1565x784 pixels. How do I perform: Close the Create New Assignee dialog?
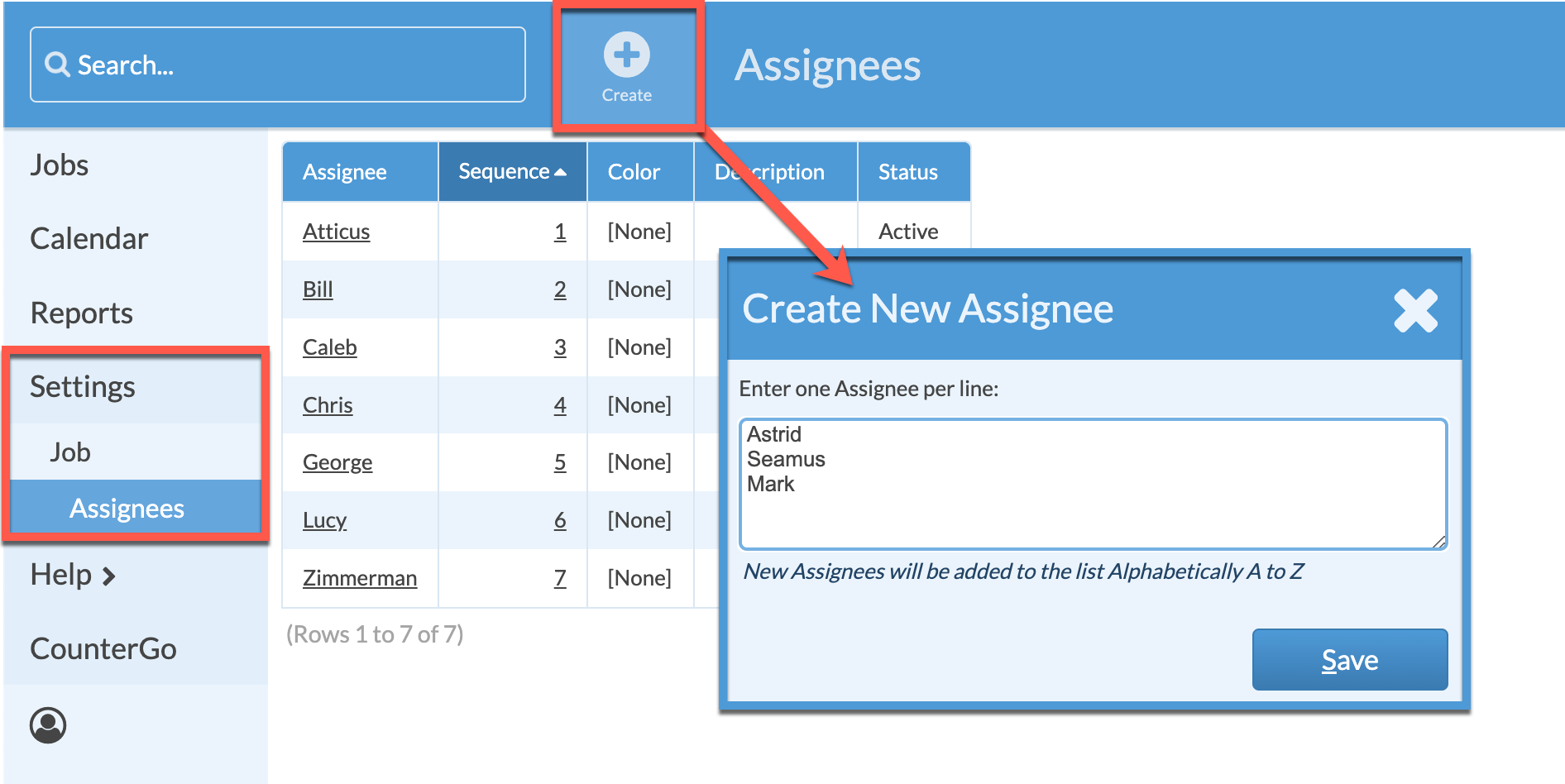[x=1415, y=309]
